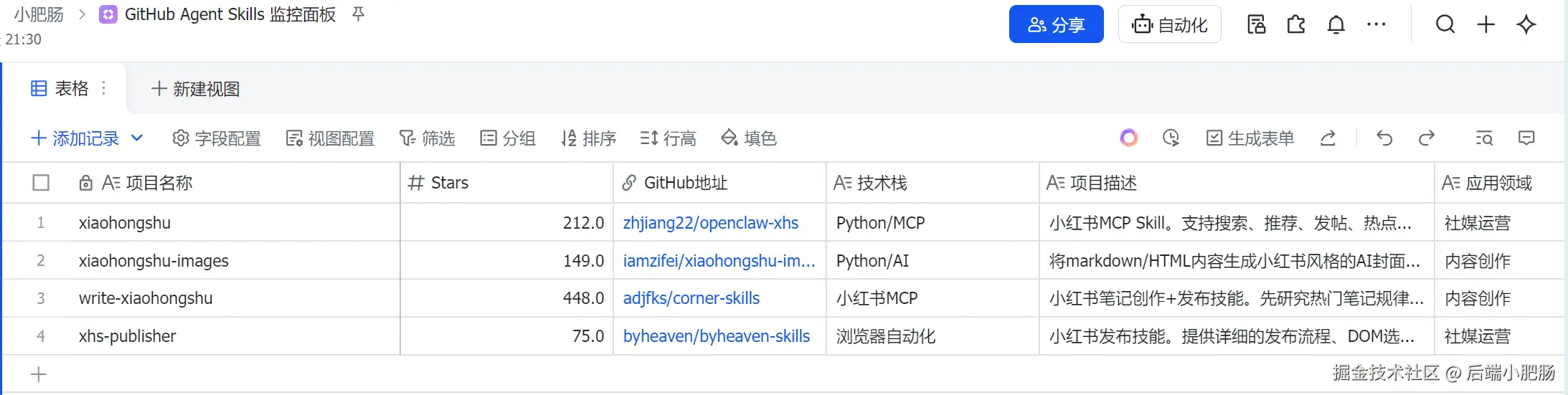
Task: Open the comments icon in toolbar
Action: [x=1526, y=138]
